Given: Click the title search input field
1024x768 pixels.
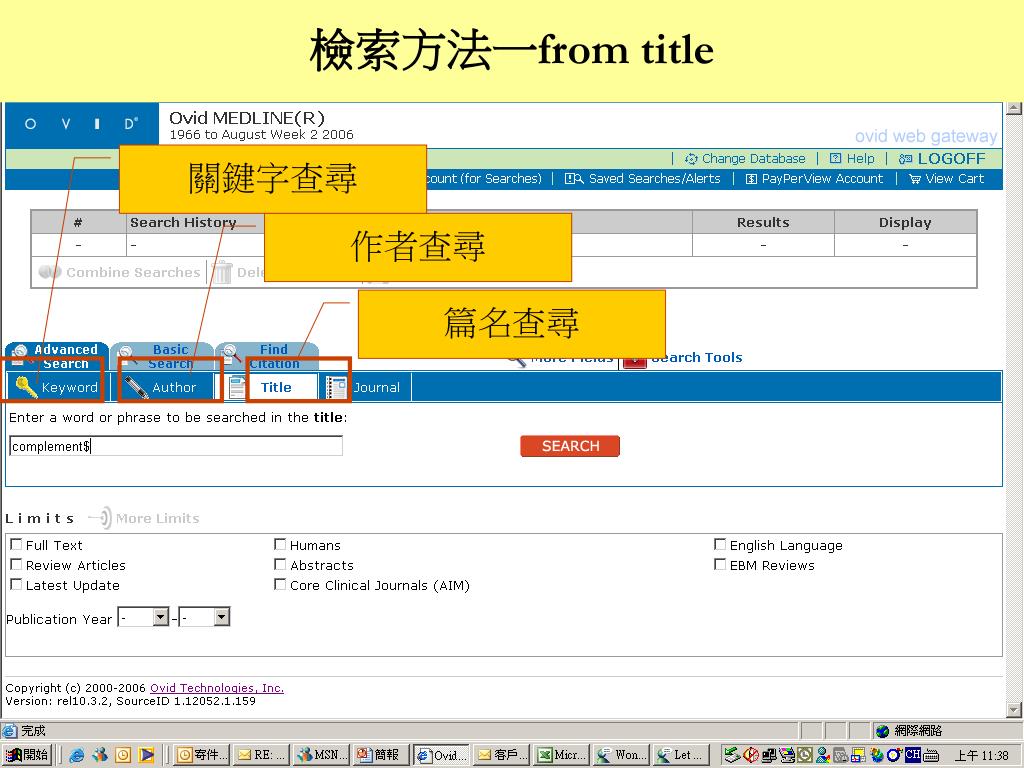Looking at the screenshot, I should (176, 446).
